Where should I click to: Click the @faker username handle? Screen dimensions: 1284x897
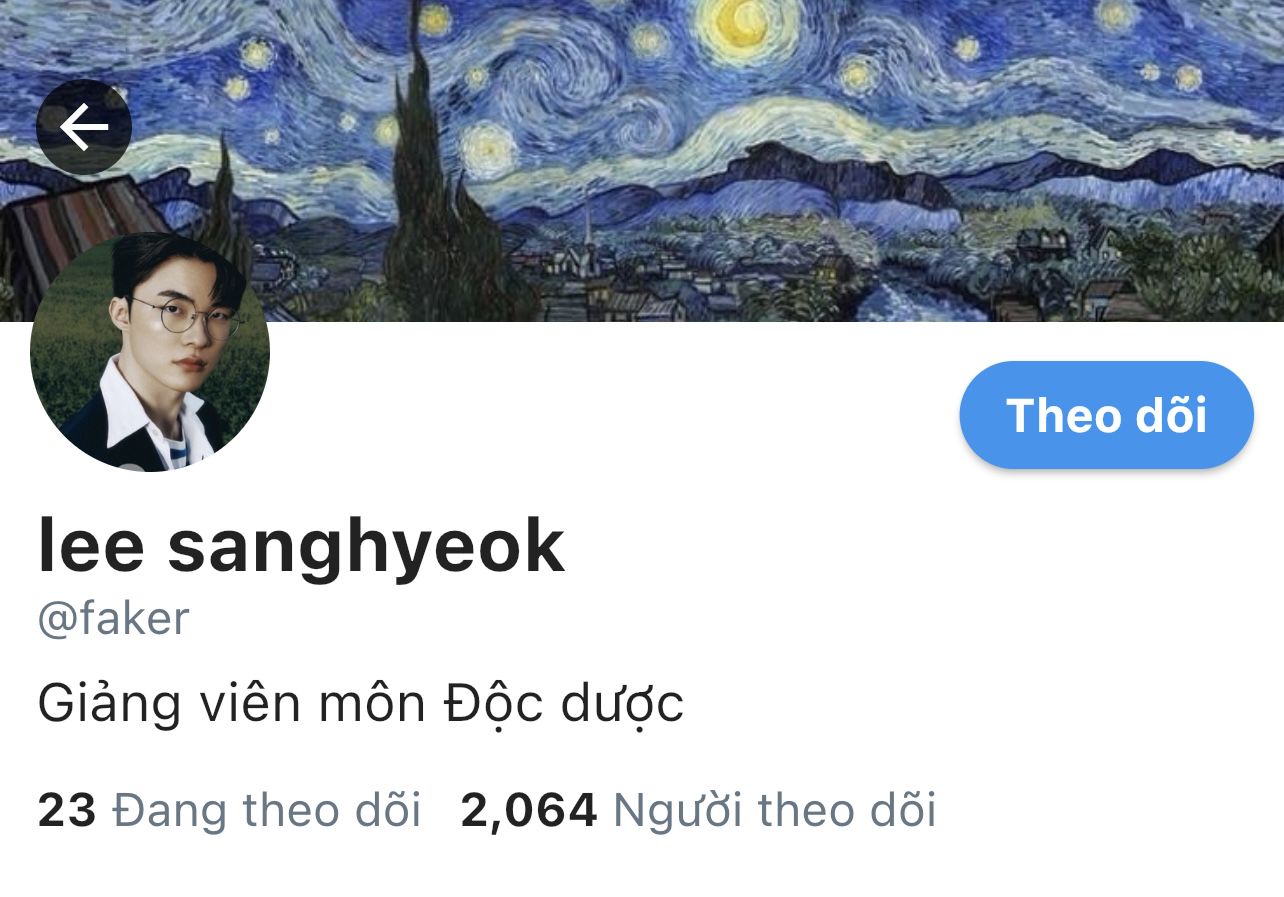point(113,619)
